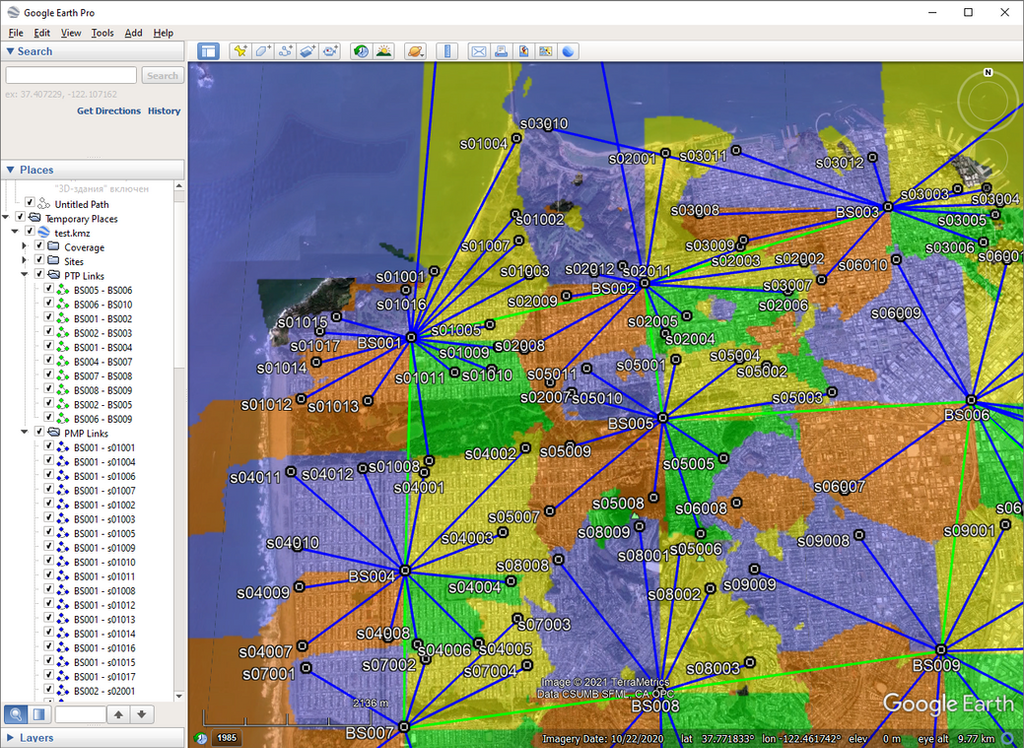Viewport: 1024px width, 748px height.
Task: Uncheck the Coverage folder visibility
Action: (38, 247)
